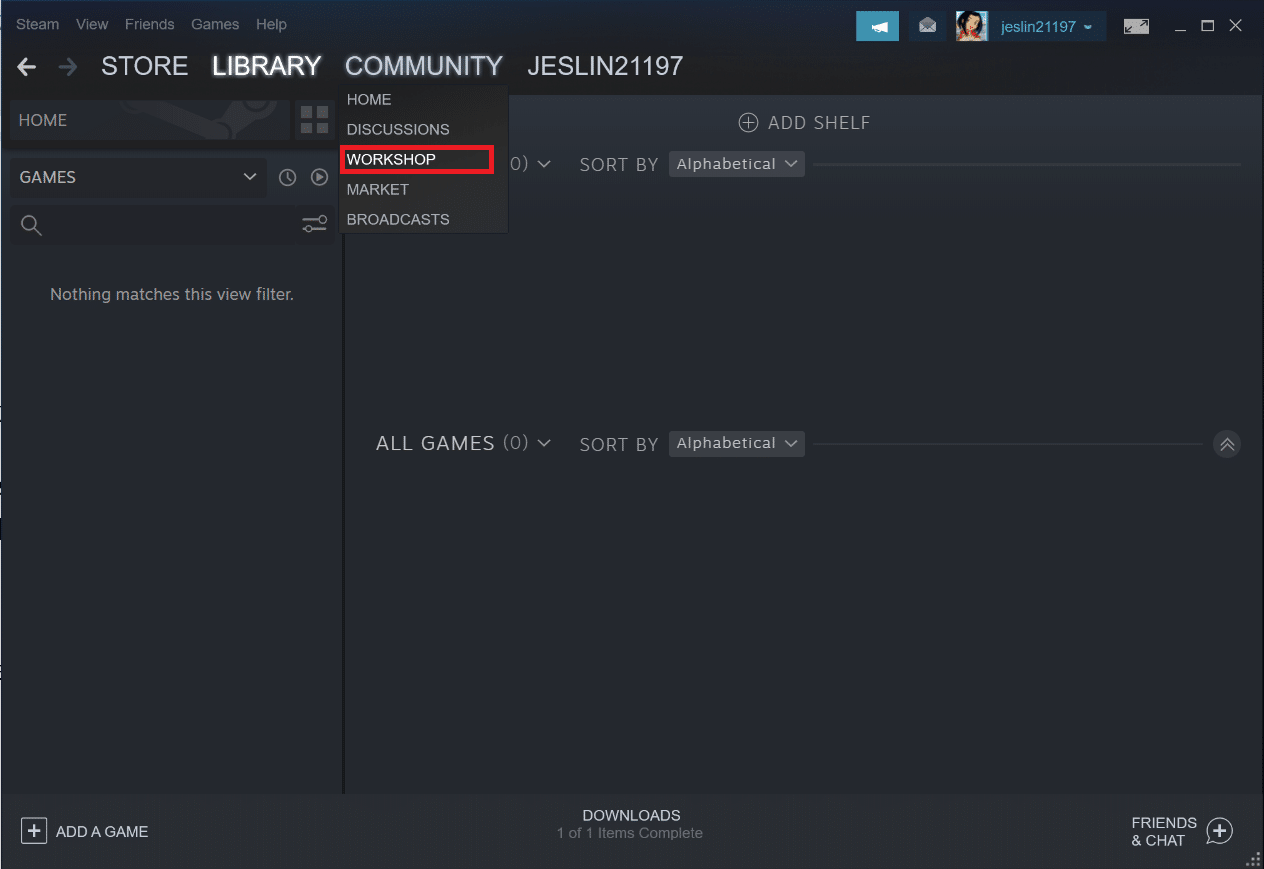Go to the LIBRARY tab
This screenshot has height=869, width=1264.
[267, 66]
